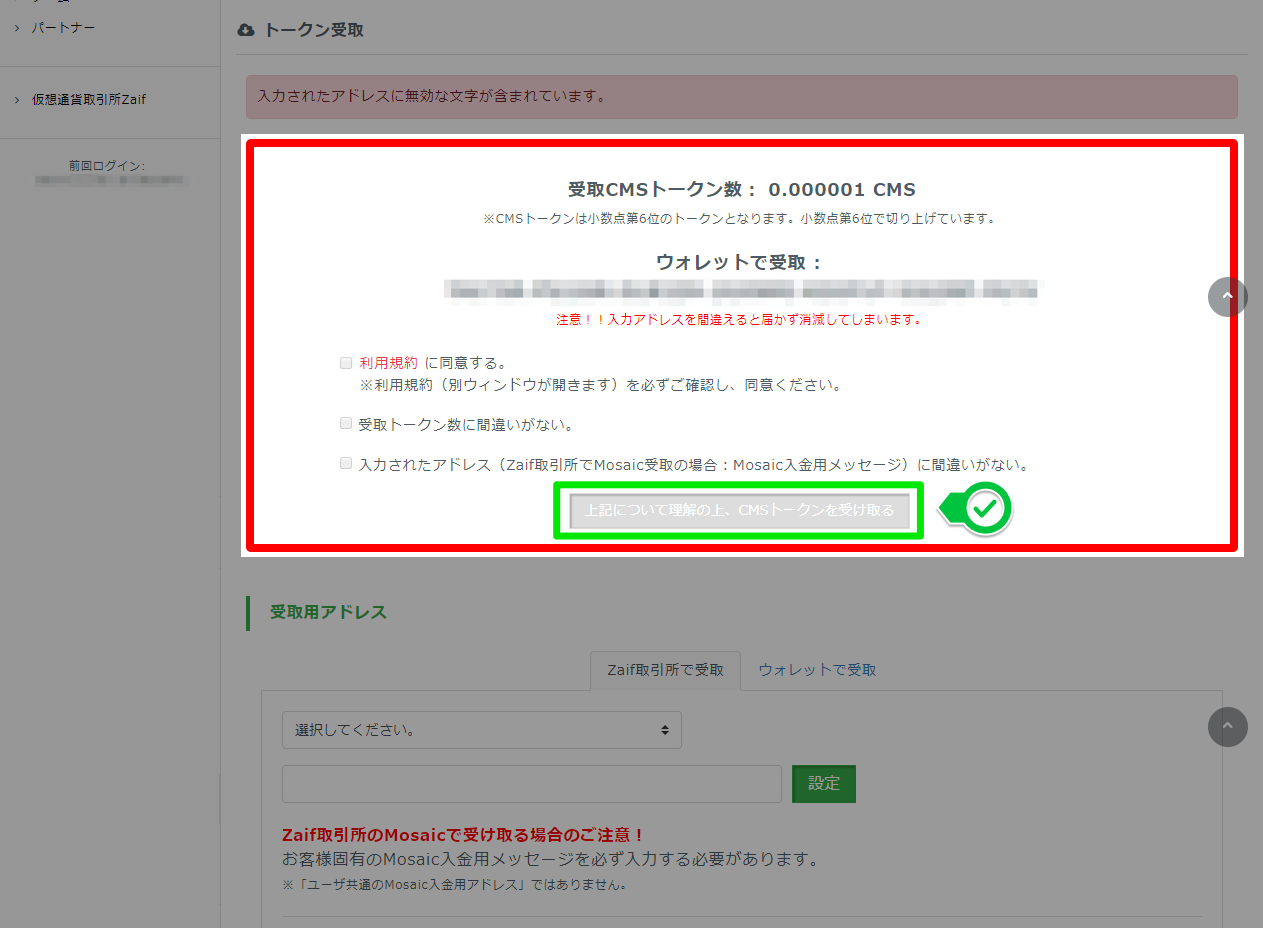Image resolution: width=1263 pixels, height=928 pixels.
Task: Click the upper scroll-to-top arrow icon
Action: (1228, 297)
